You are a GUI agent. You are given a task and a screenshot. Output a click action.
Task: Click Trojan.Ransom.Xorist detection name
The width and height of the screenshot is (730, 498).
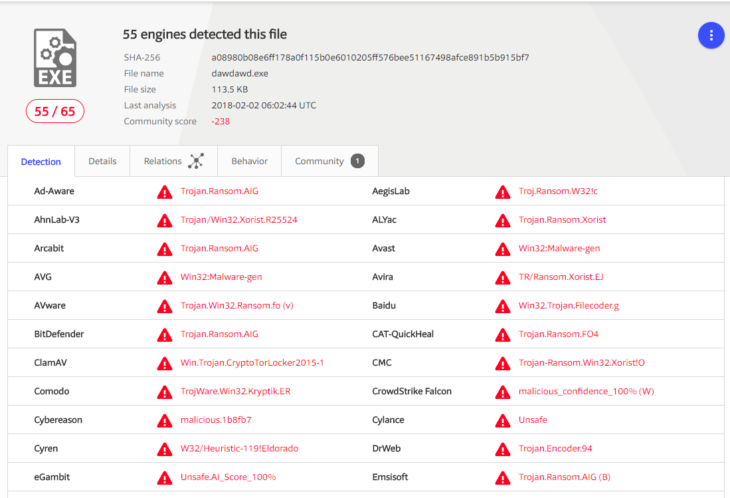pos(562,220)
